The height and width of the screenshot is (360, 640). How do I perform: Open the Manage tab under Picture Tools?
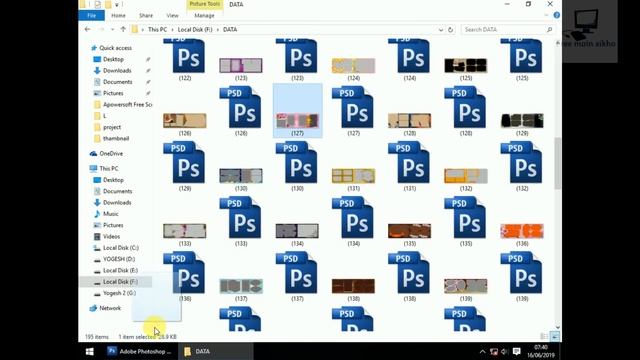tap(204, 16)
